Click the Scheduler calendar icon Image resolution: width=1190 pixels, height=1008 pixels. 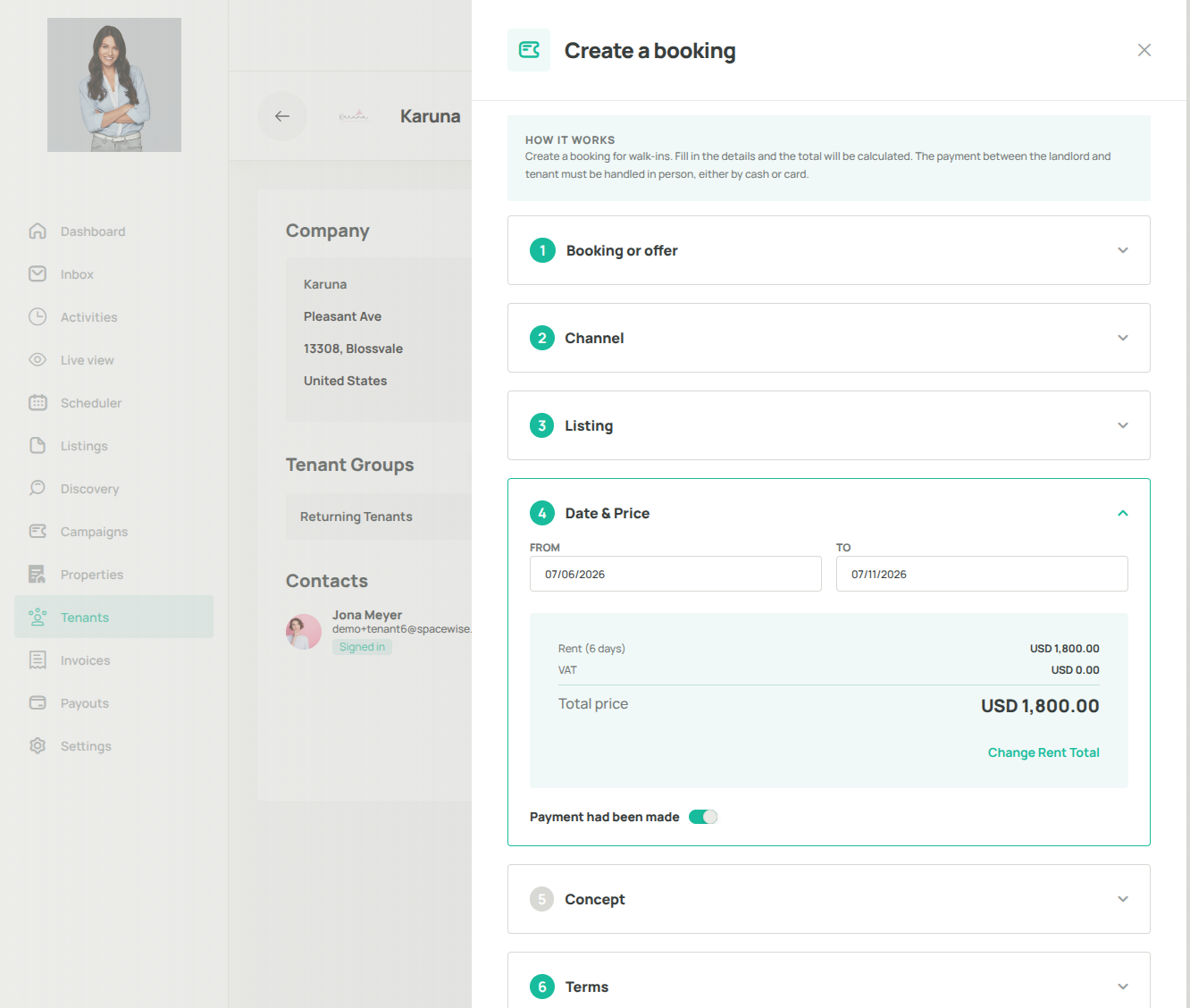point(38,403)
